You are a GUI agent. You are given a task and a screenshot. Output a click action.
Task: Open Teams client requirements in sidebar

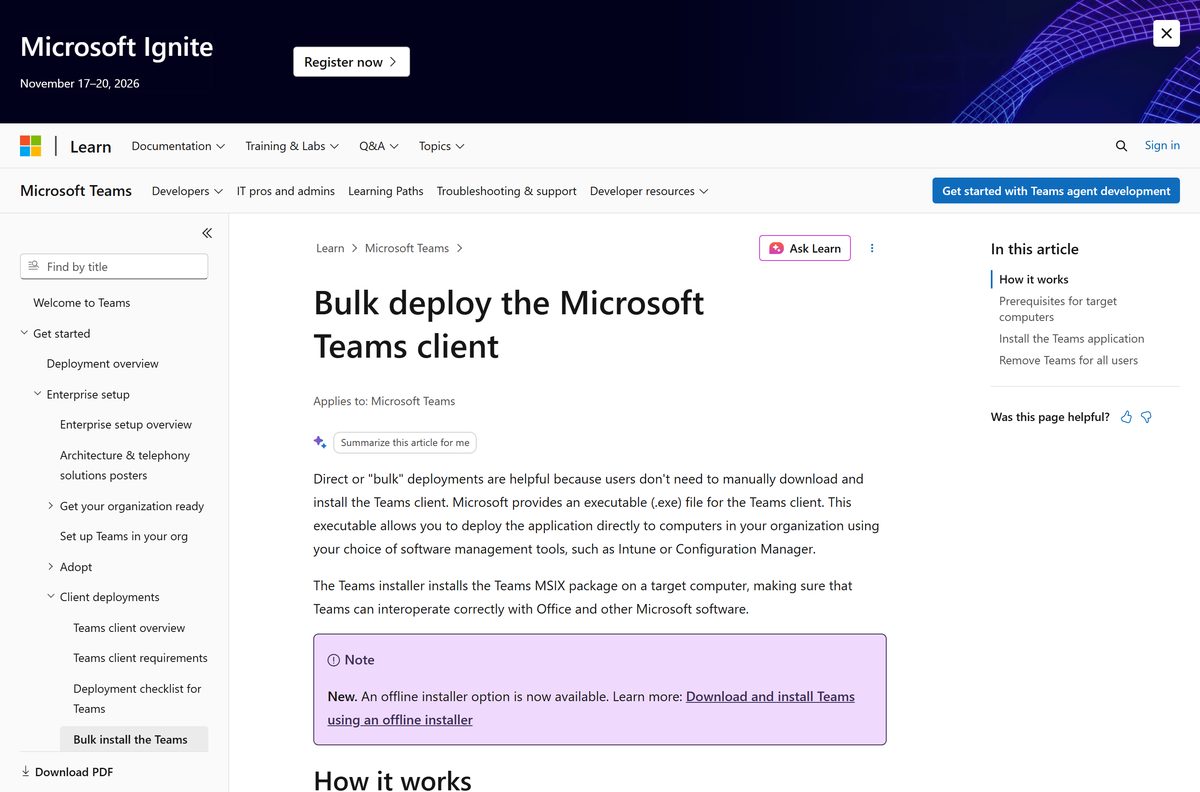(141, 658)
